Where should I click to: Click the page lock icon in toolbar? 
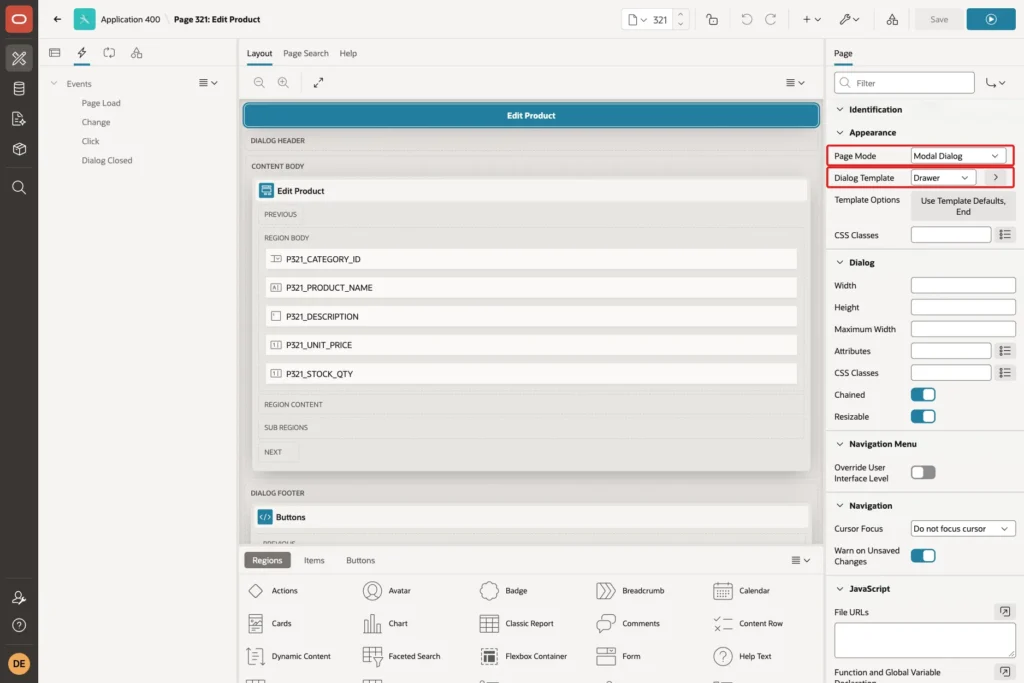tap(712, 19)
